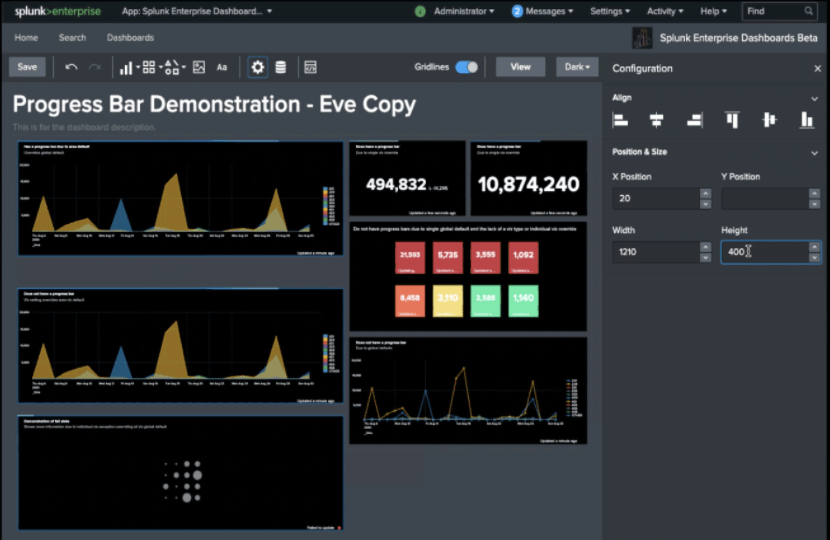Open the Search tab
This screenshot has width=830, height=540.
73,38
